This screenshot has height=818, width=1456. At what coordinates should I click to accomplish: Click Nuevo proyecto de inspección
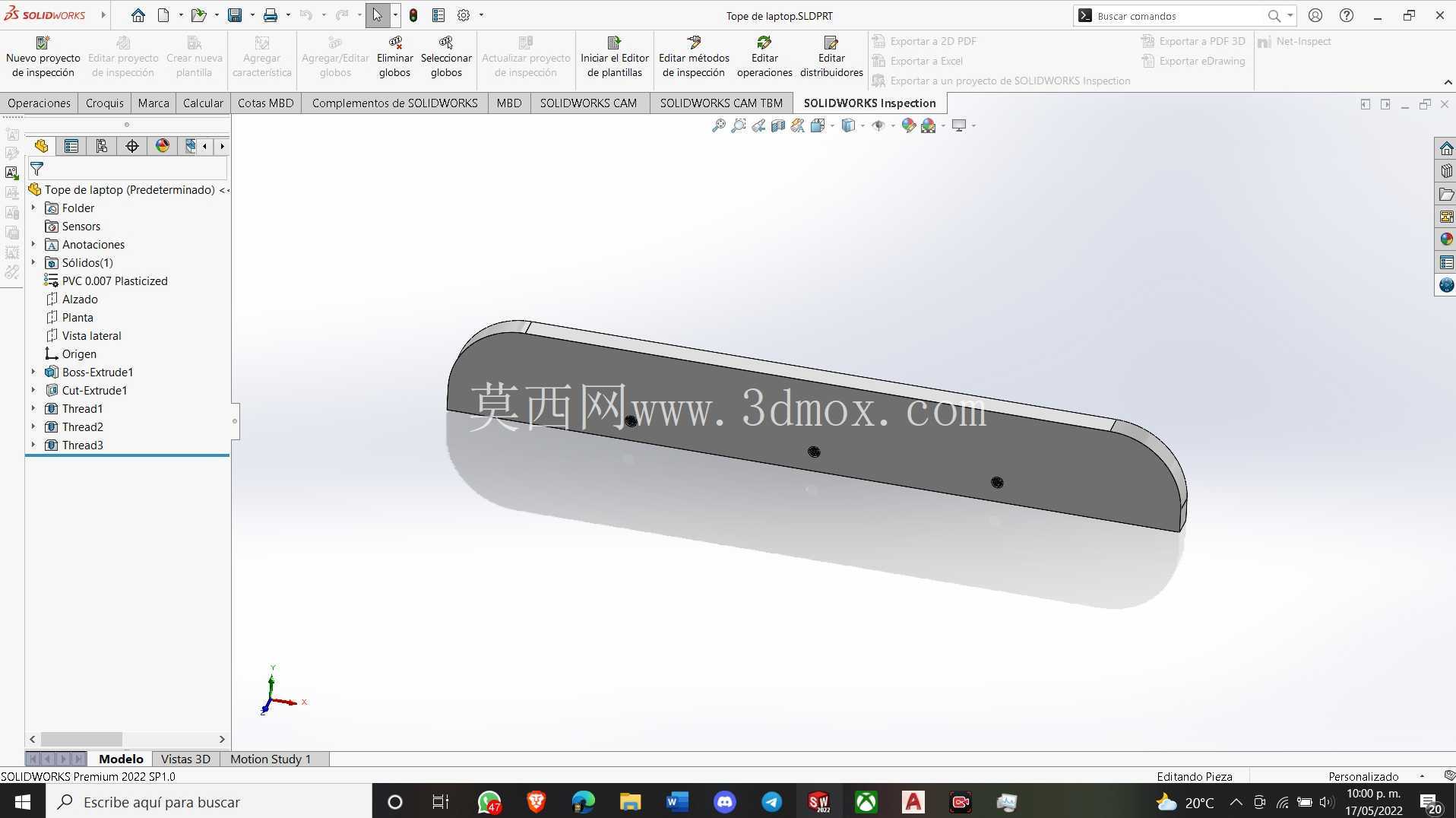click(43, 57)
